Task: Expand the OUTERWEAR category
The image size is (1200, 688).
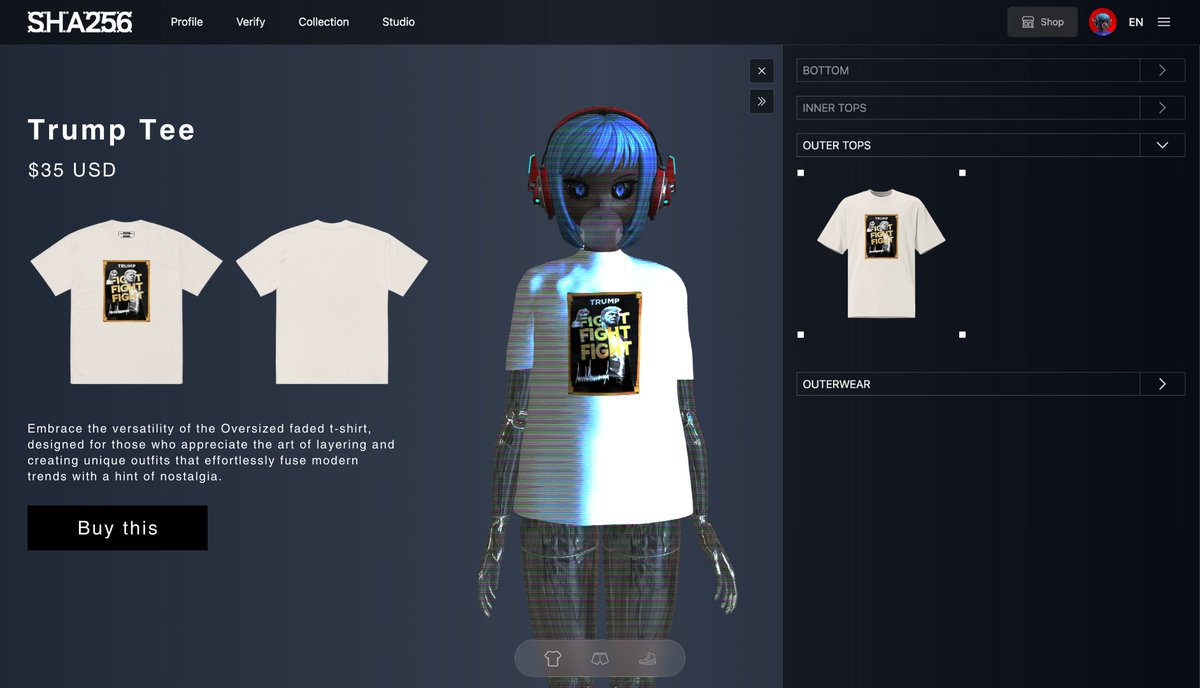Action: click(x=1161, y=383)
